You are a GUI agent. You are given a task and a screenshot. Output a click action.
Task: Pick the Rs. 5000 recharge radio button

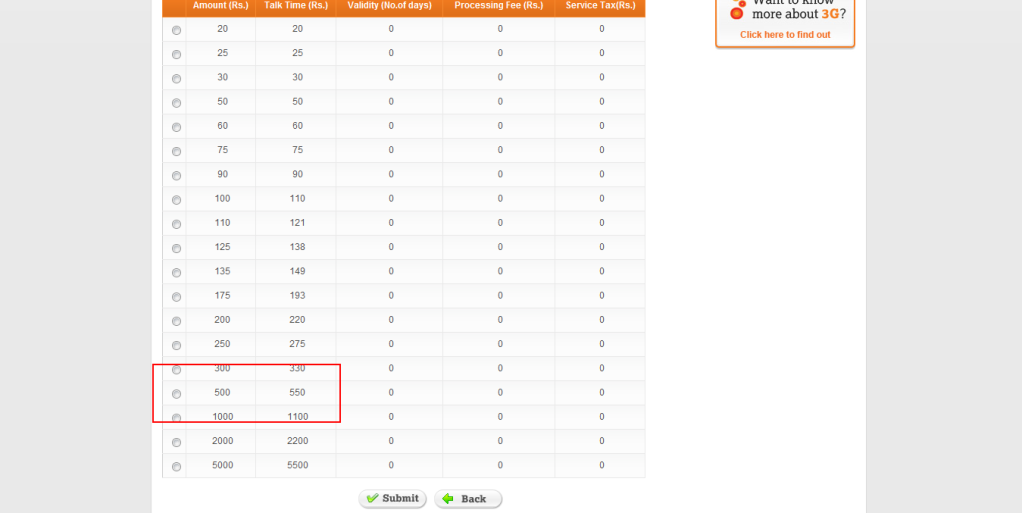click(177, 466)
